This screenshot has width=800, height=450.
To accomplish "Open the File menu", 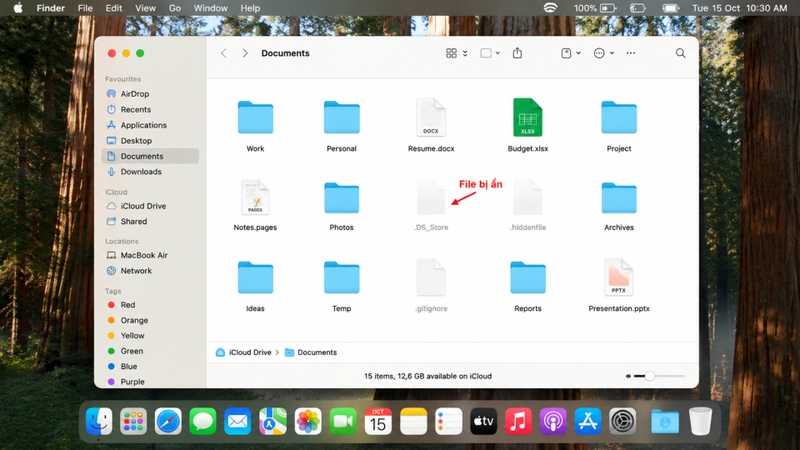I will tap(85, 8).
